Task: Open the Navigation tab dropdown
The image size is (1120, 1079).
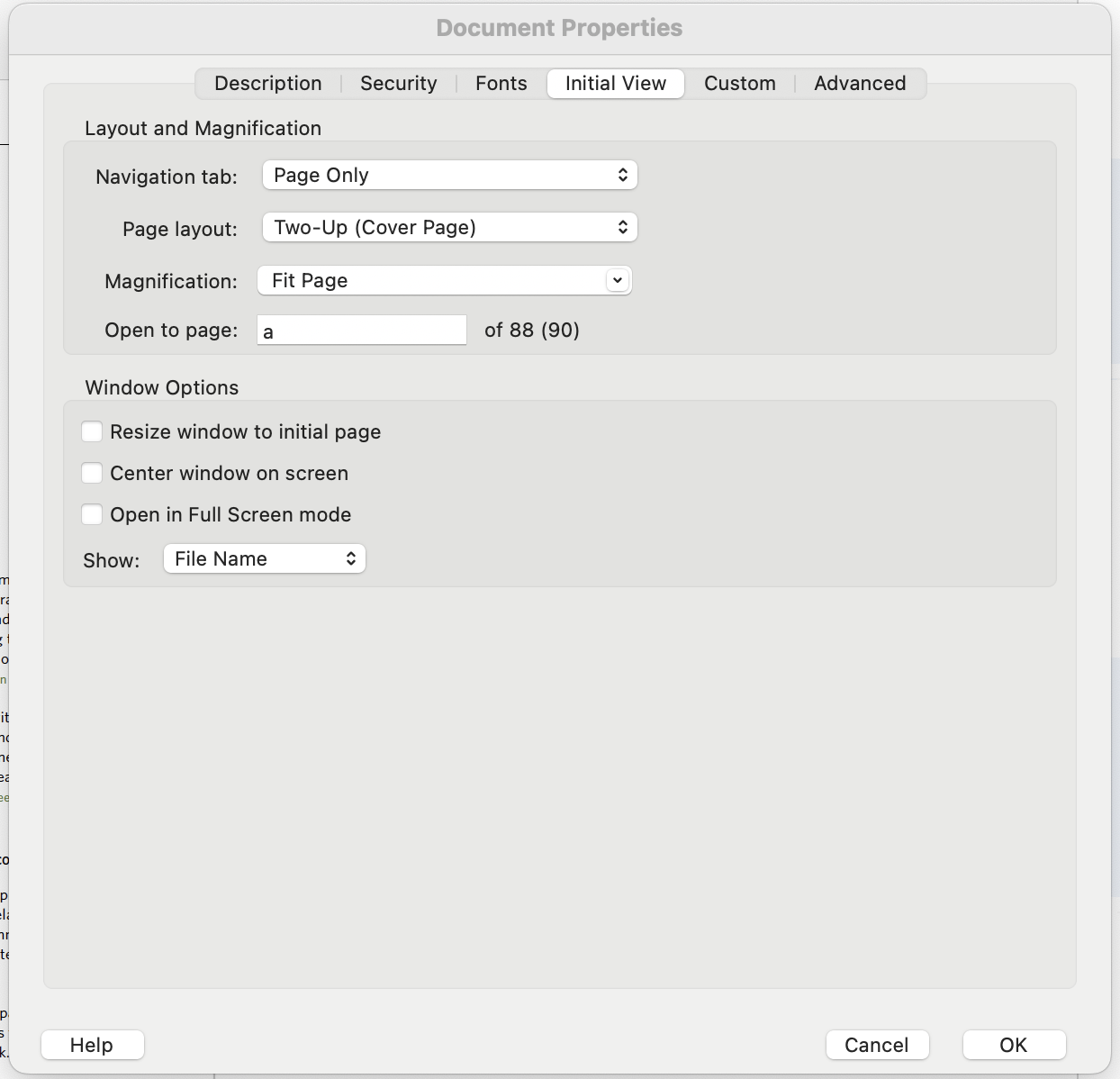Action: click(x=450, y=175)
